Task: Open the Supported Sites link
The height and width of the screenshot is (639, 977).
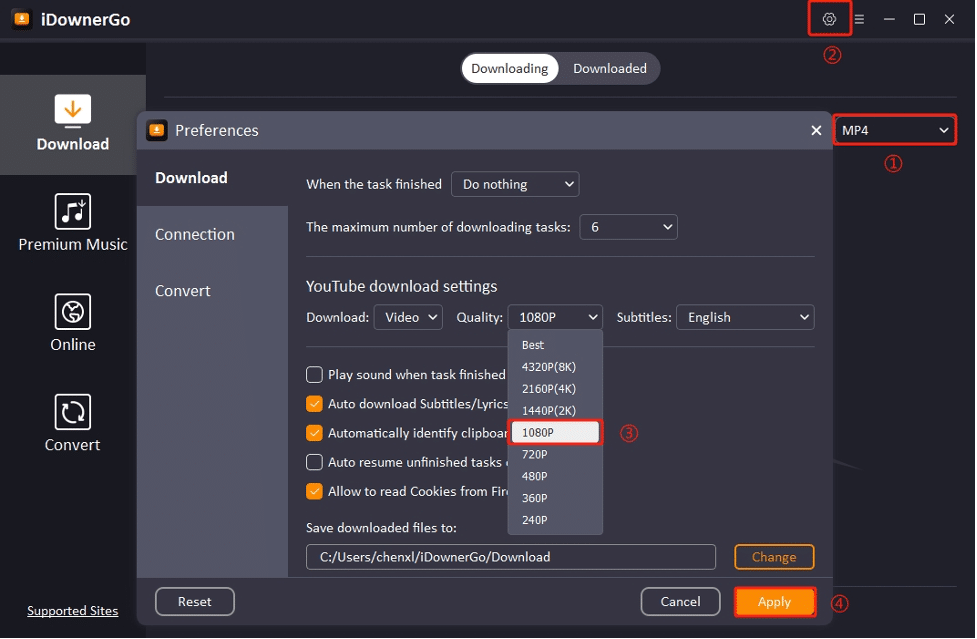Action: click(x=72, y=610)
